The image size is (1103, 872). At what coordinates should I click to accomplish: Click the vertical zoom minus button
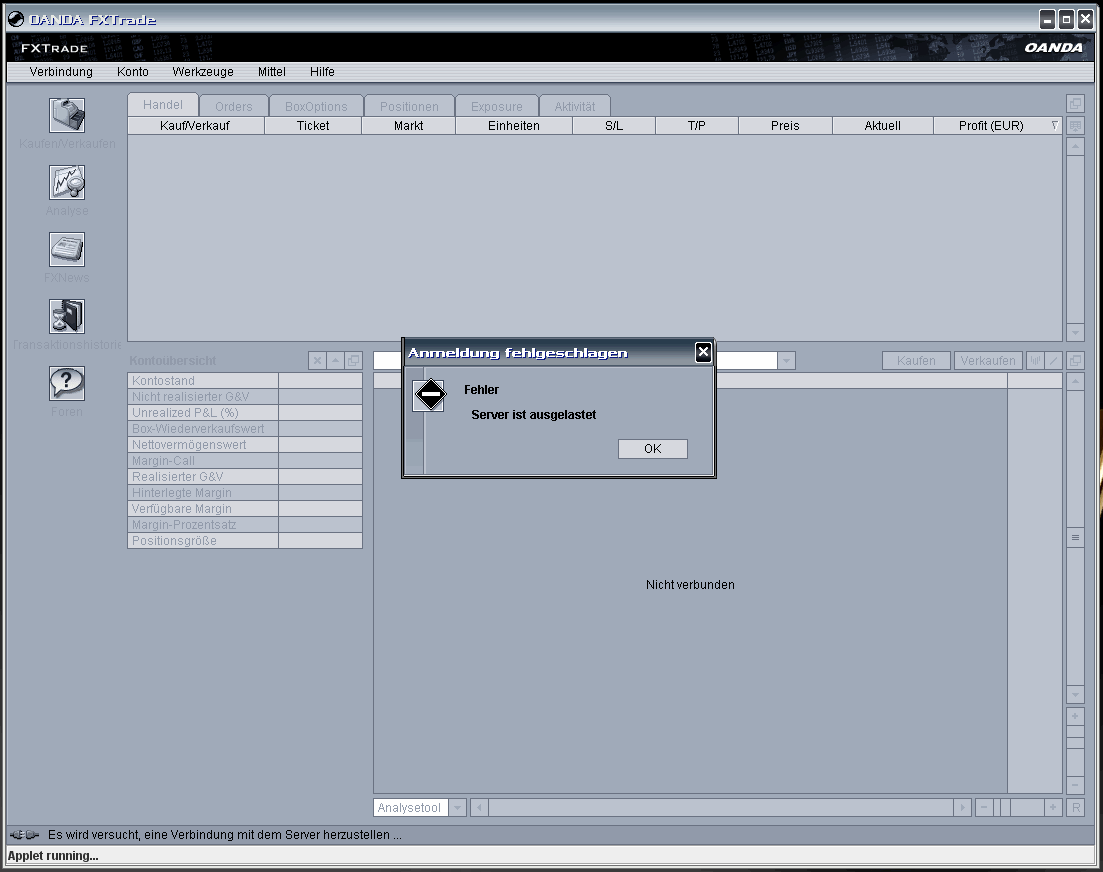click(x=1076, y=785)
